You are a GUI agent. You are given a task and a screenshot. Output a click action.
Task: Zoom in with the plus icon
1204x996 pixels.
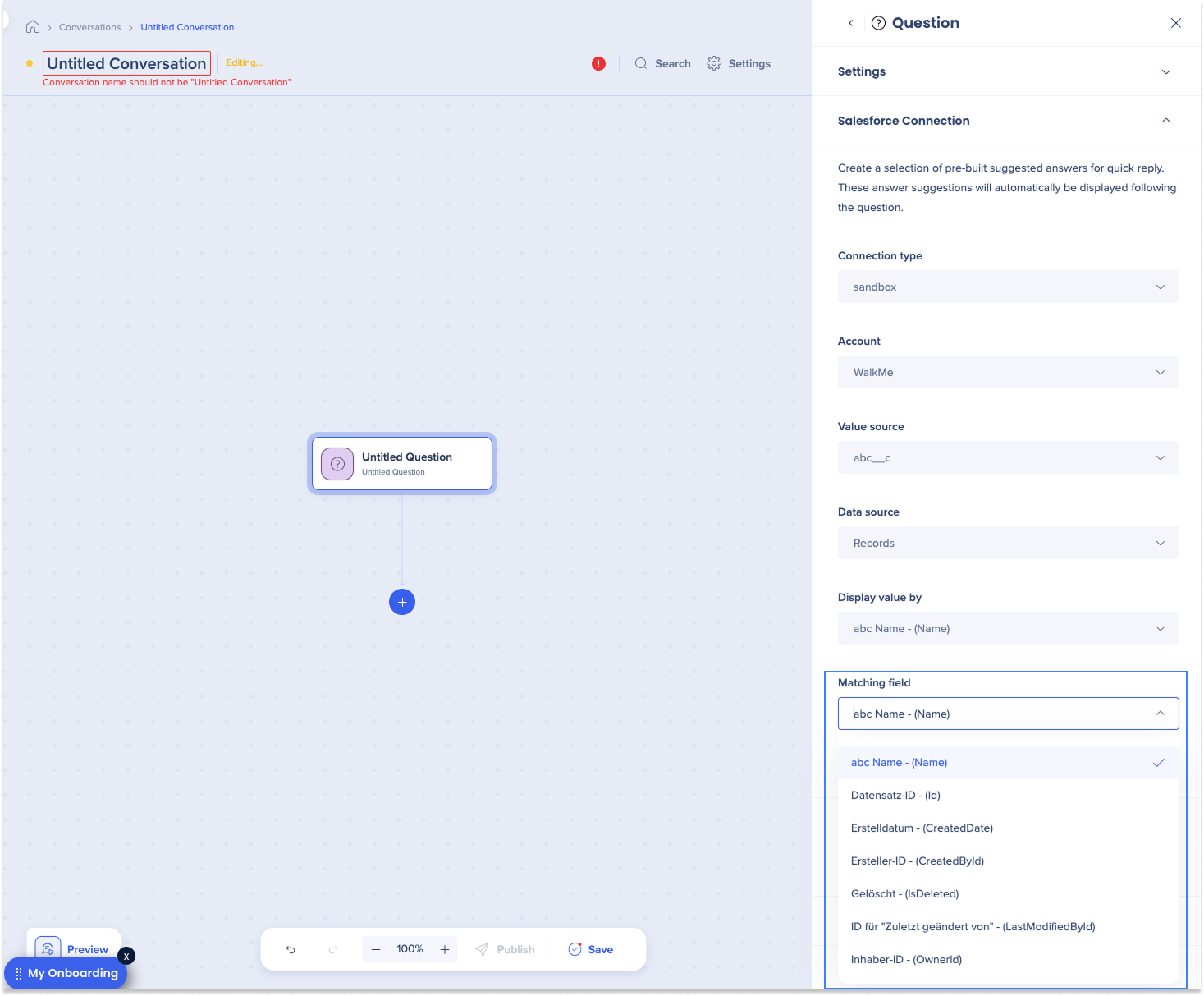tap(445, 949)
